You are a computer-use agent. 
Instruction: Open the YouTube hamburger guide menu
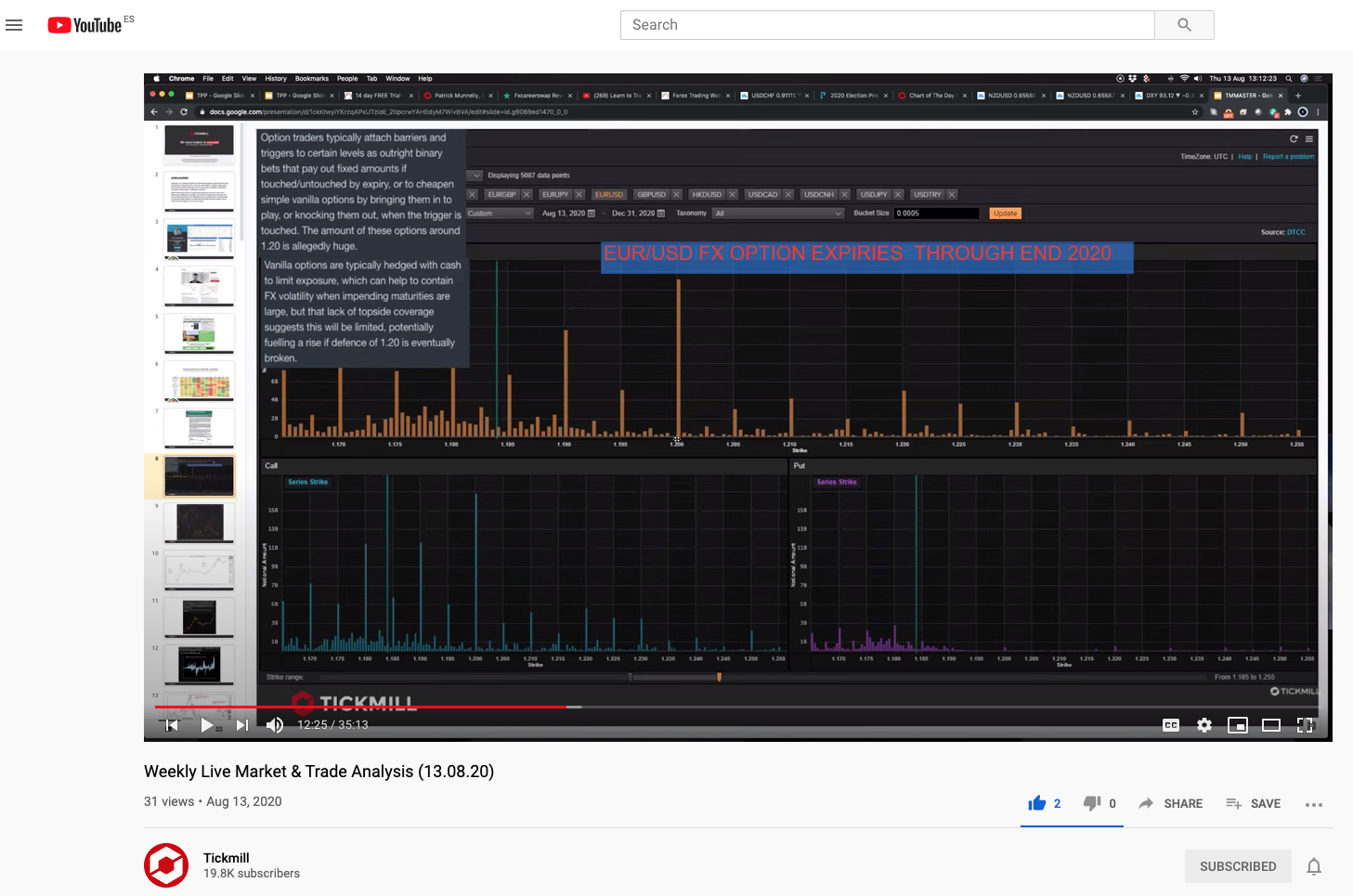14,25
